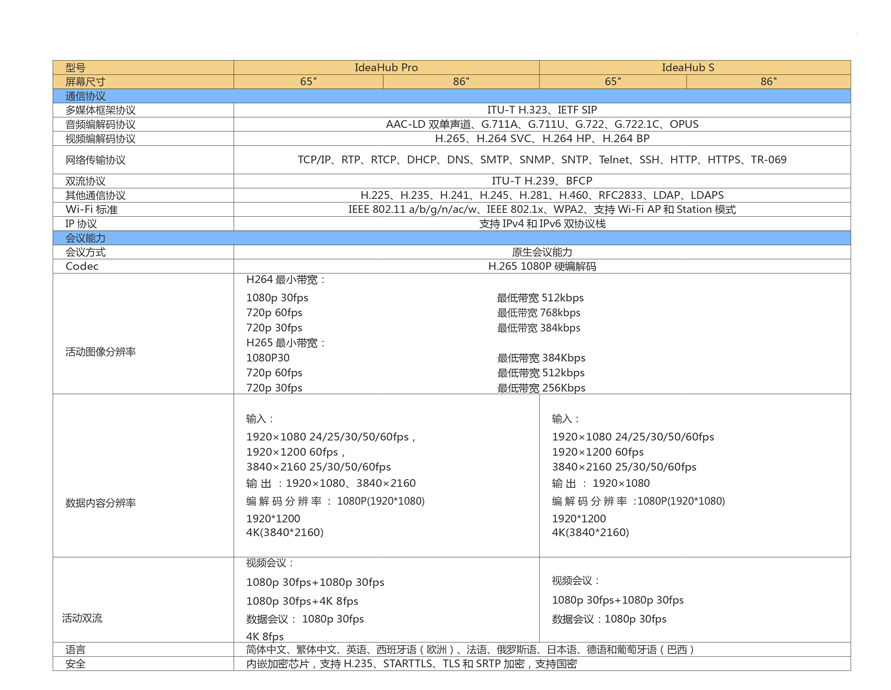Click the blue '会议能力' section header

pyautogui.click(x=452, y=238)
